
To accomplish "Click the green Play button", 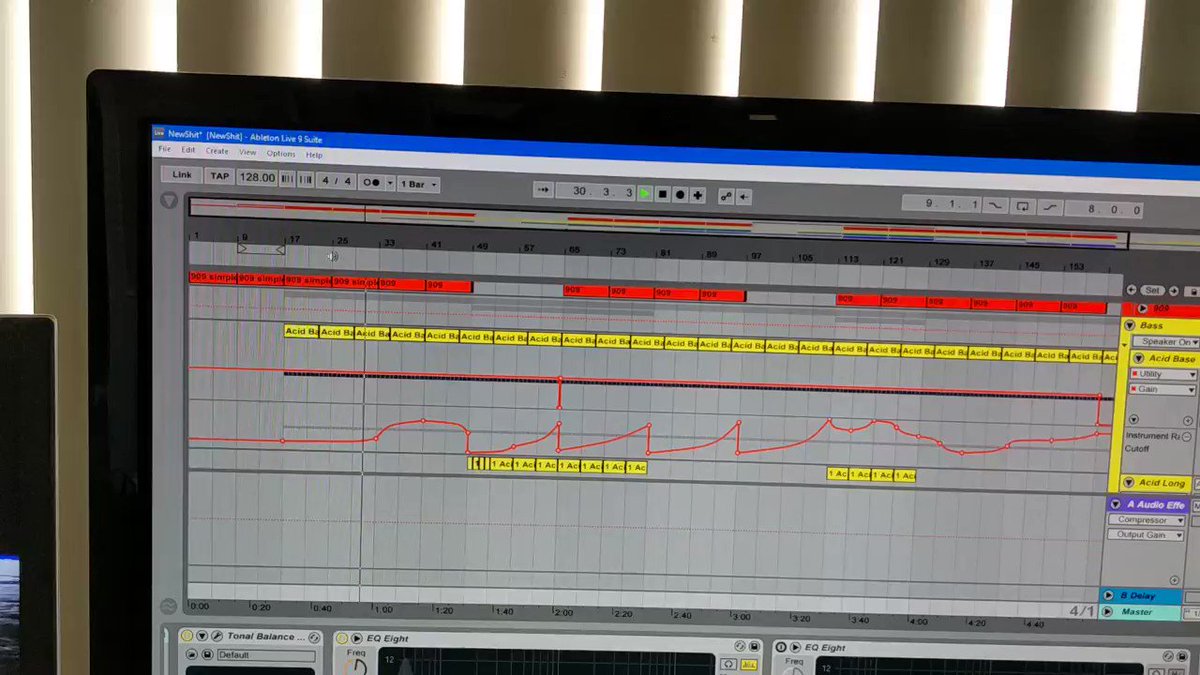I will 645,193.
